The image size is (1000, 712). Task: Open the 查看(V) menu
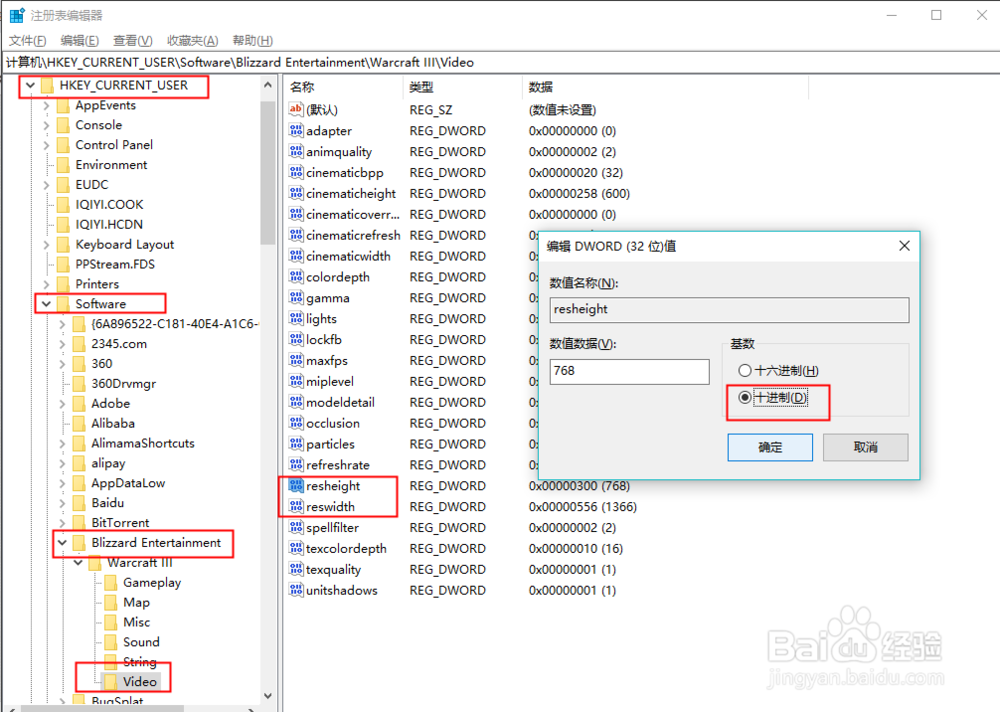(133, 41)
